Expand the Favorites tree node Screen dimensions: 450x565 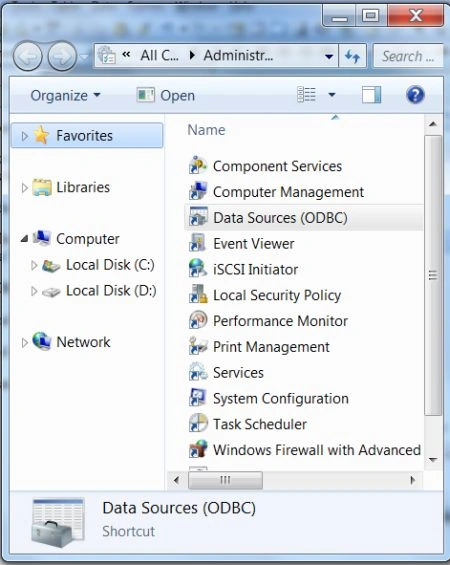point(24,136)
